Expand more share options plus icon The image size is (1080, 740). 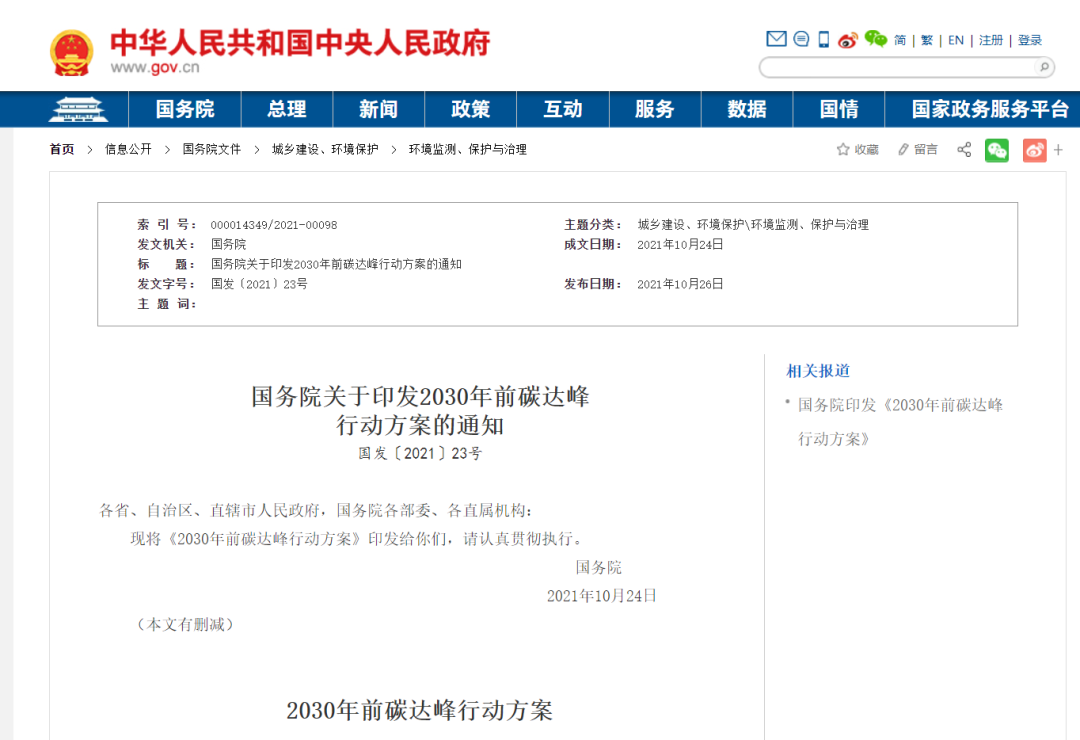[x=1059, y=150]
